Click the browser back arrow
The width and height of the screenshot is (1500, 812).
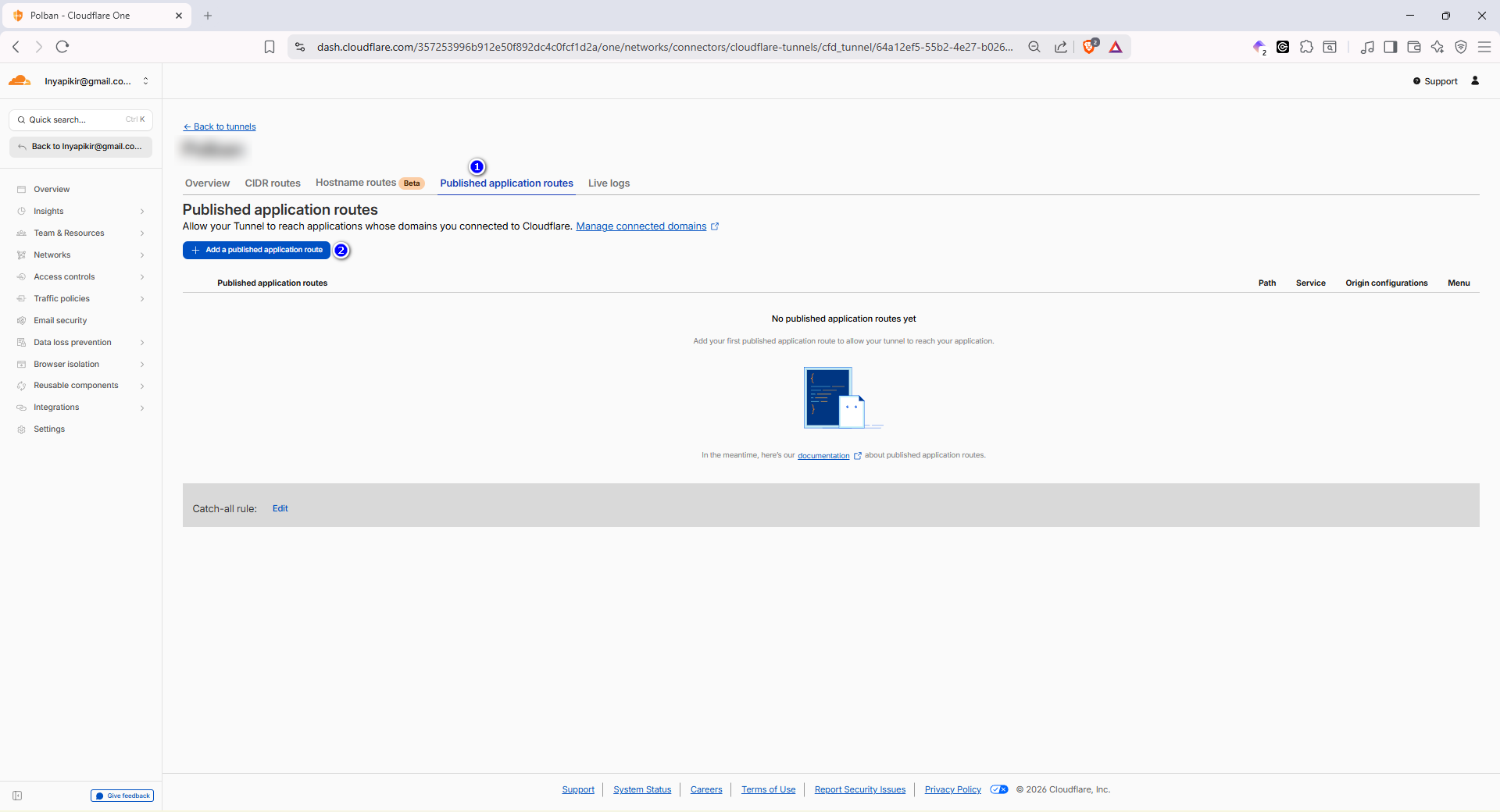point(16,47)
